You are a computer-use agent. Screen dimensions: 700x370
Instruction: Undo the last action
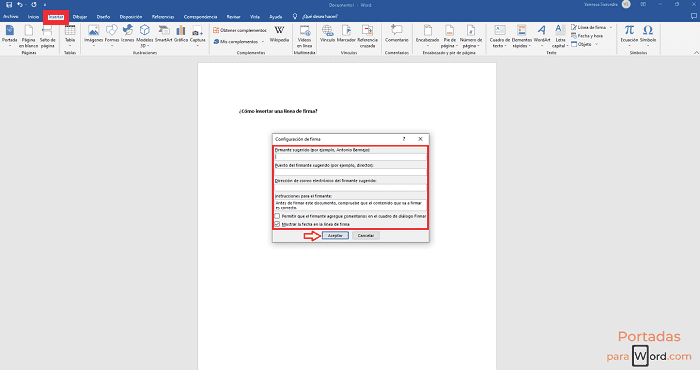pos(20,5)
